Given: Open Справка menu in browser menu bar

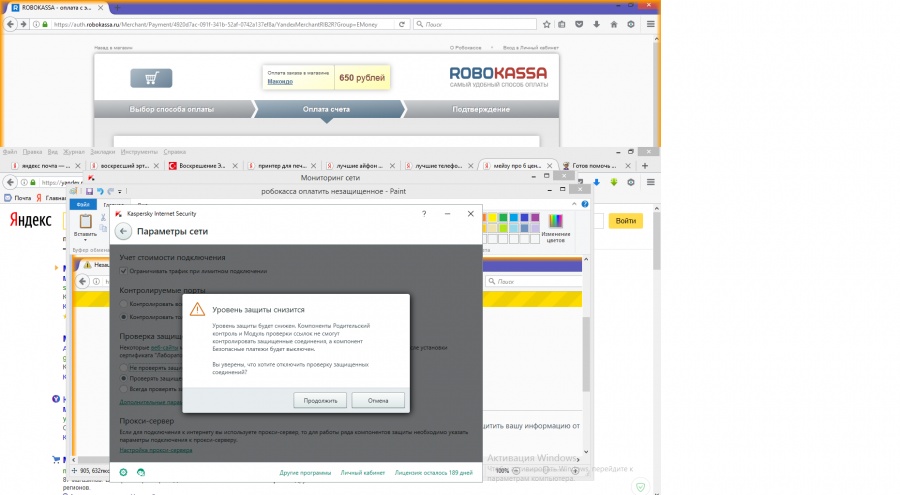Looking at the screenshot, I should (x=174, y=152).
